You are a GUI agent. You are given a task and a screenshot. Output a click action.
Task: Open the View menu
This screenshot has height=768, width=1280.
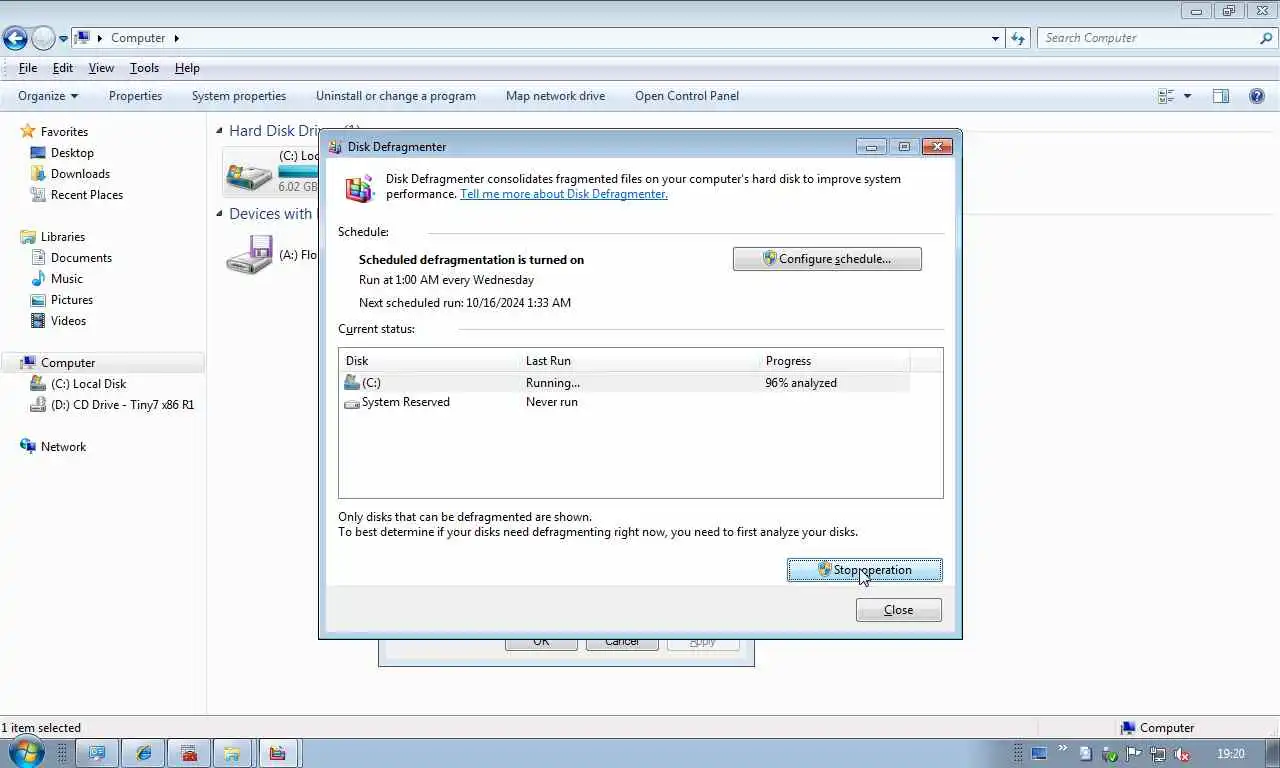coord(101,68)
